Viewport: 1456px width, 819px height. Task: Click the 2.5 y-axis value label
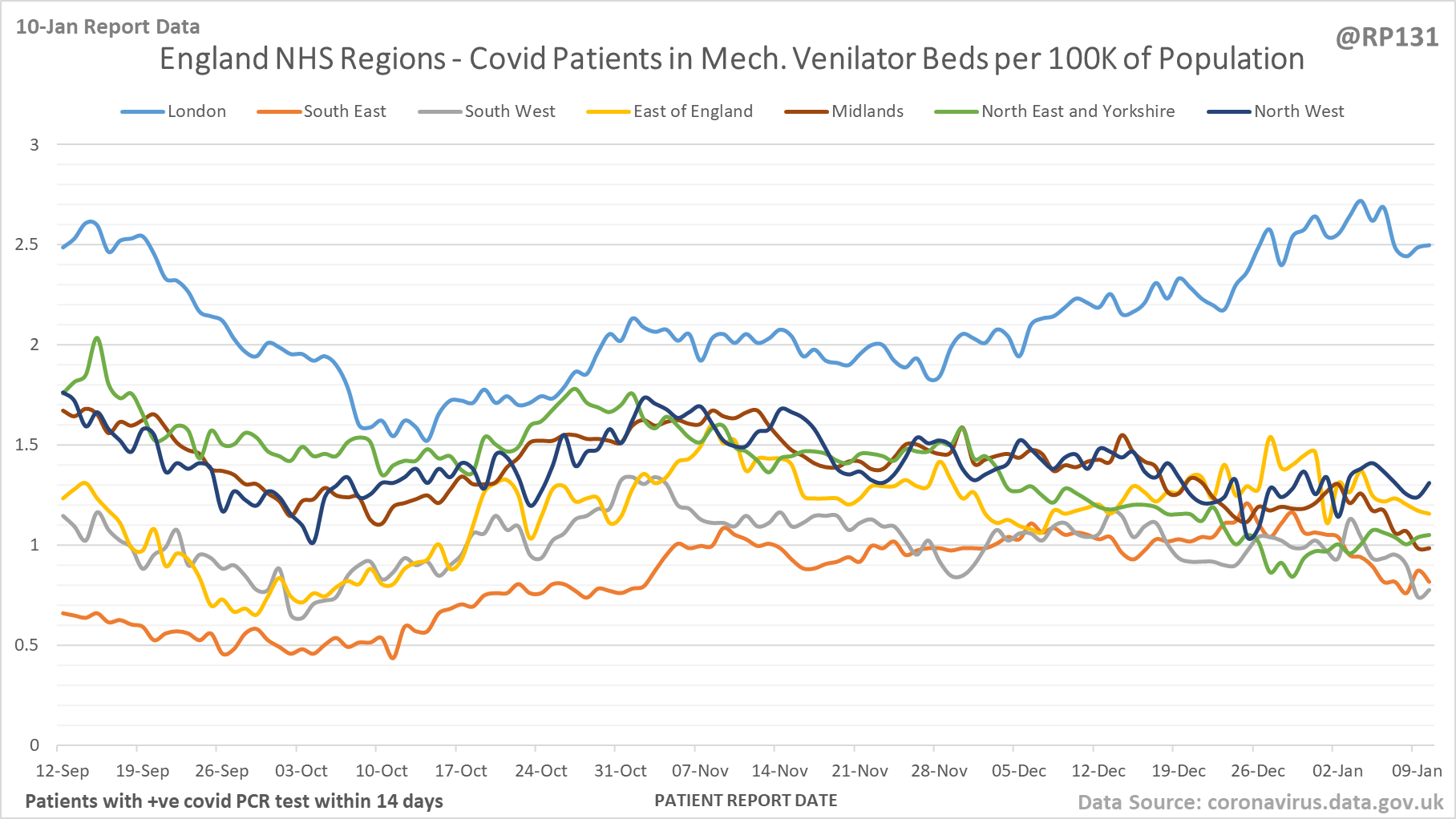[x=26, y=244]
